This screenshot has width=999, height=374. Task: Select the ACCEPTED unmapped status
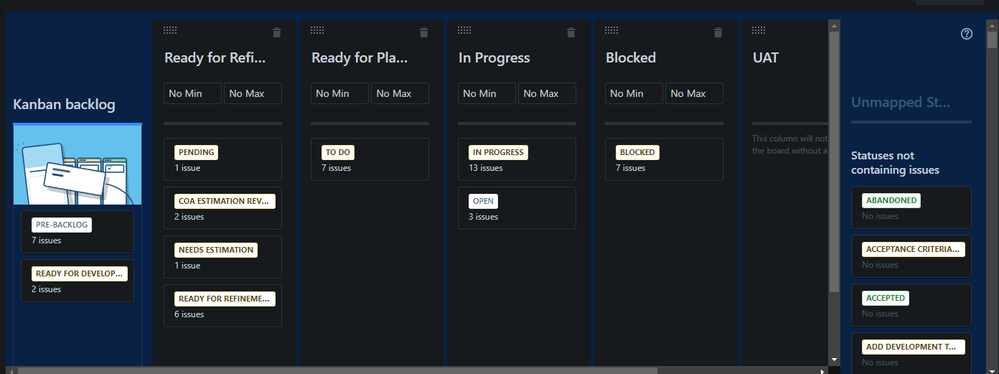coord(911,305)
